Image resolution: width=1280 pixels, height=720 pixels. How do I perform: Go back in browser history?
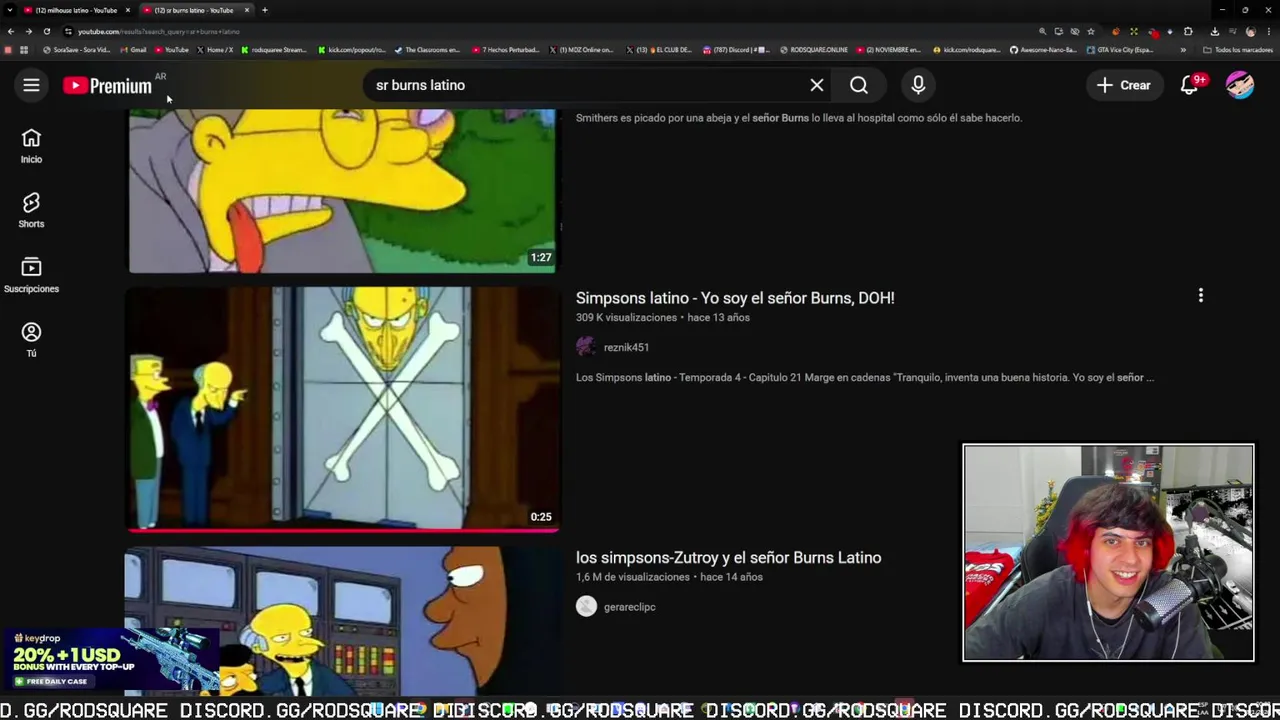tap(11, 31)
